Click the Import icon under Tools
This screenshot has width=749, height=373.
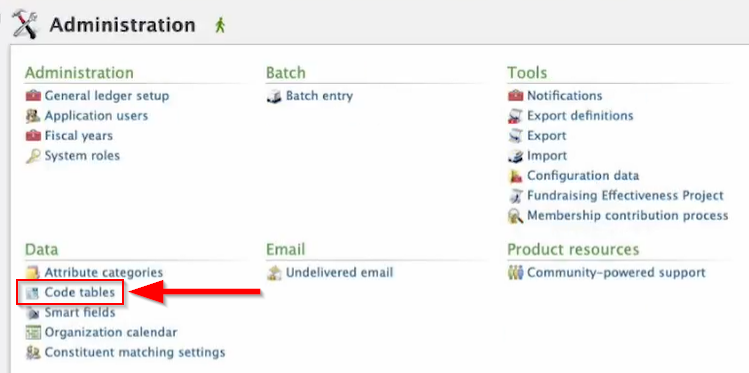tap(515, 156)
